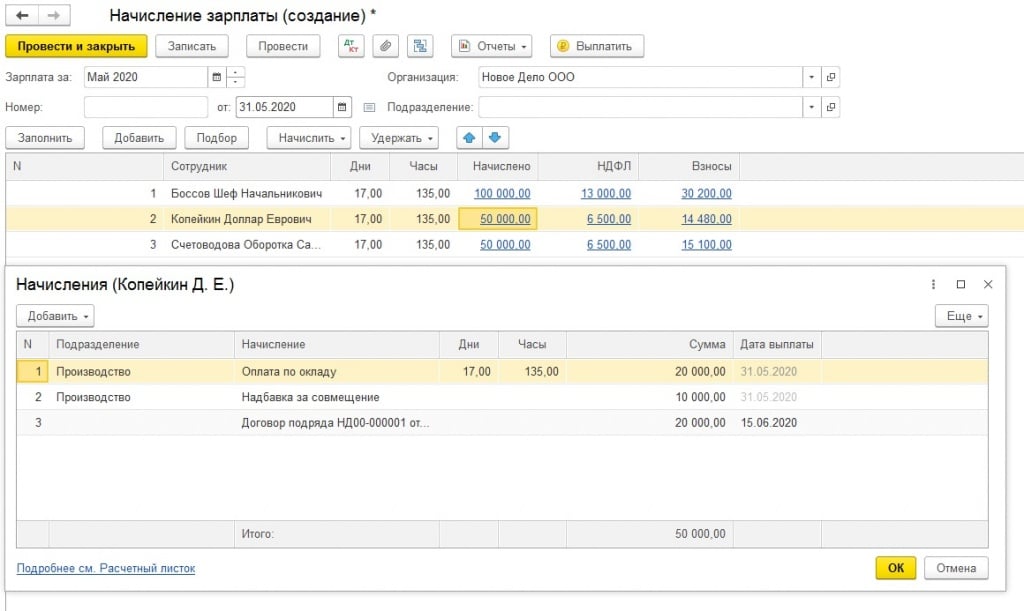Open НДФЛ amount 13 000,00 for Боссов
The height and width of the screenshot is (611, 1024).
pos(606,193)
